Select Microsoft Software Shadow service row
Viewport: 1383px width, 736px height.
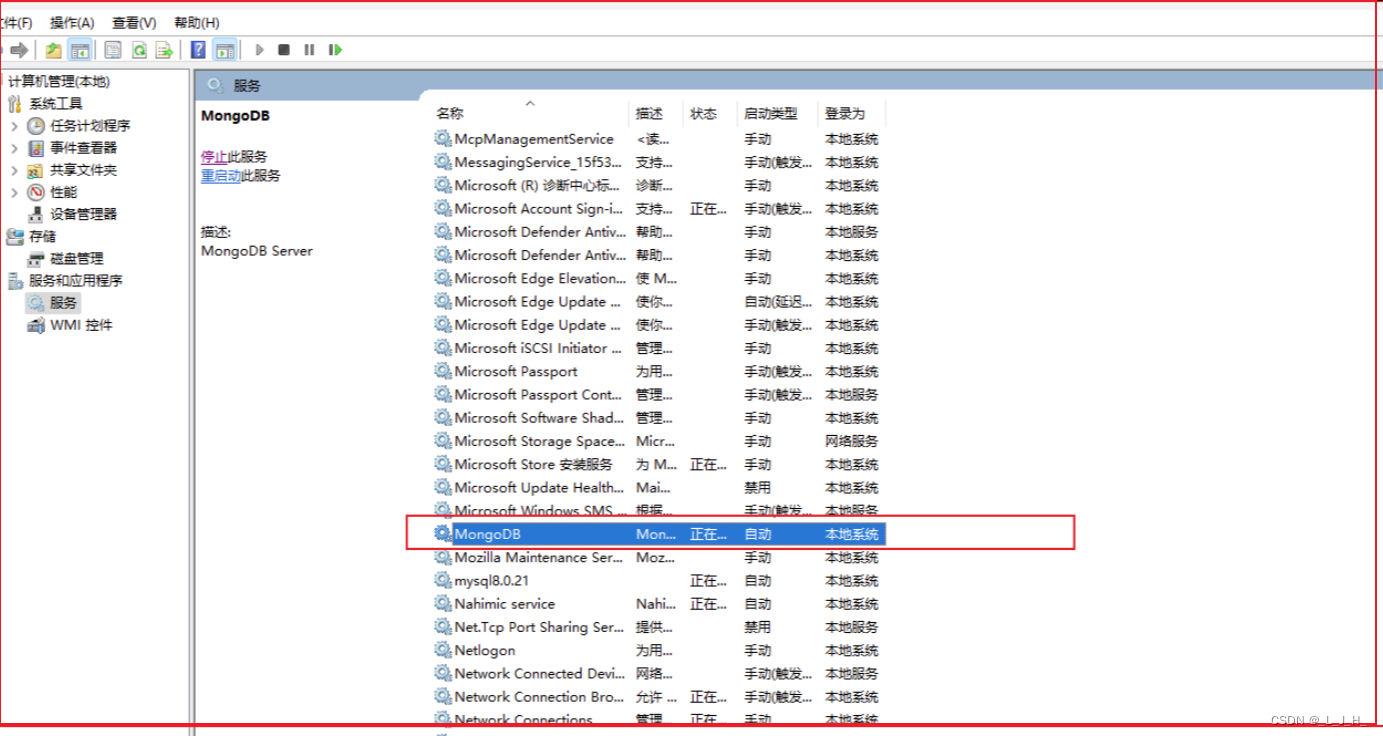[x=659, y=418]
